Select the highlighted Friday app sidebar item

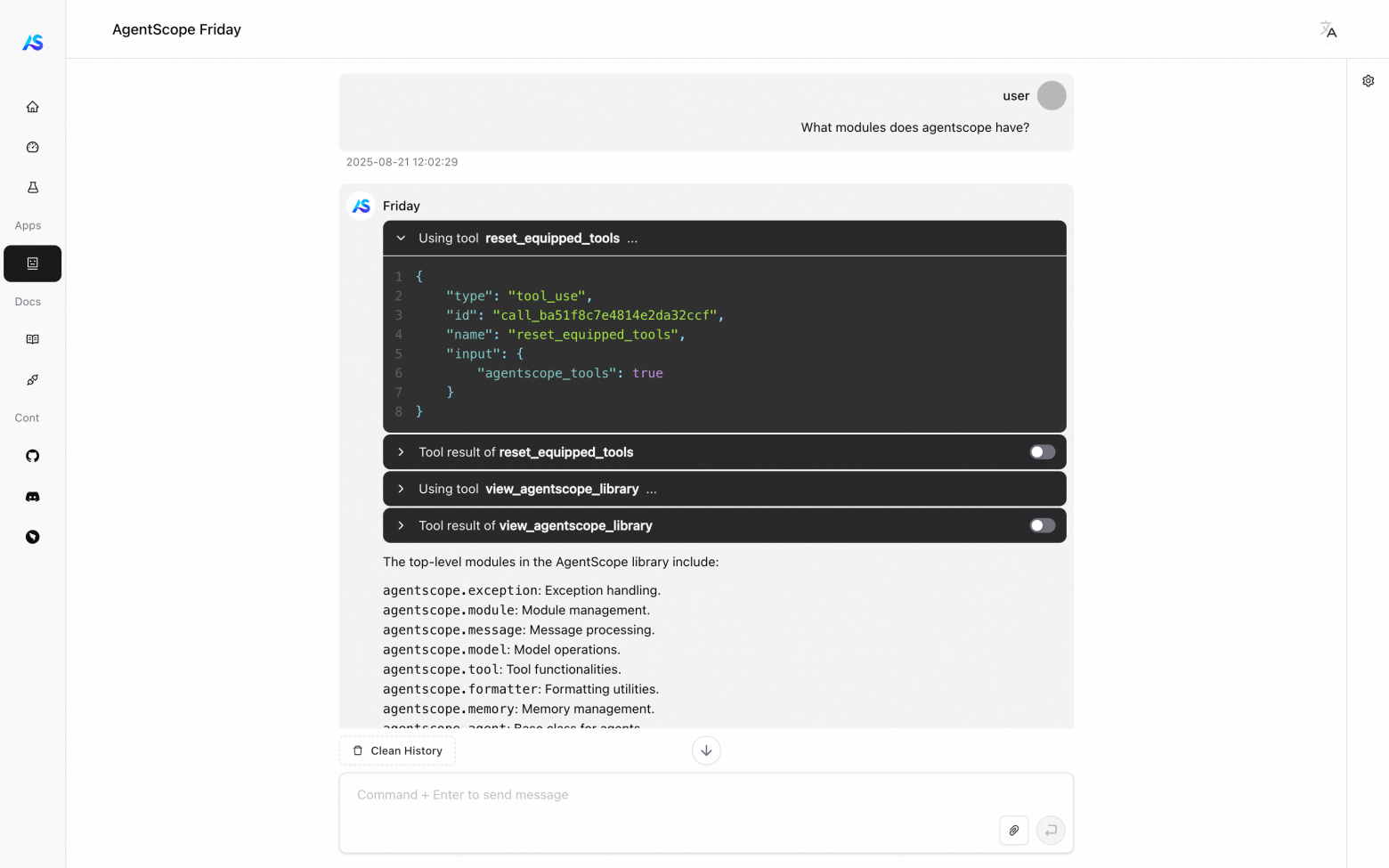pos(33,264)
